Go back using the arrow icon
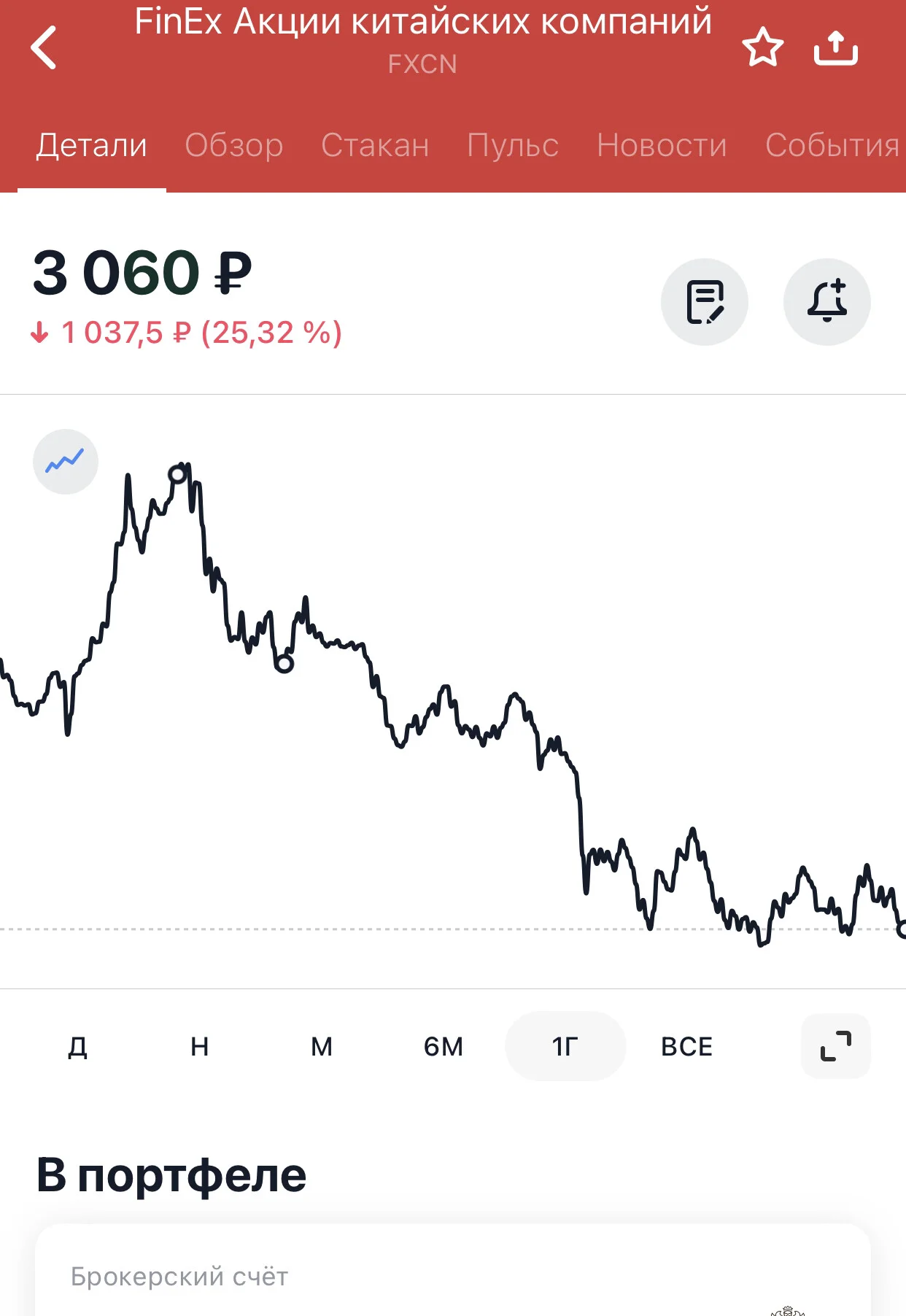The width and height of the screenshot is (906, 1316). (44, 47)
